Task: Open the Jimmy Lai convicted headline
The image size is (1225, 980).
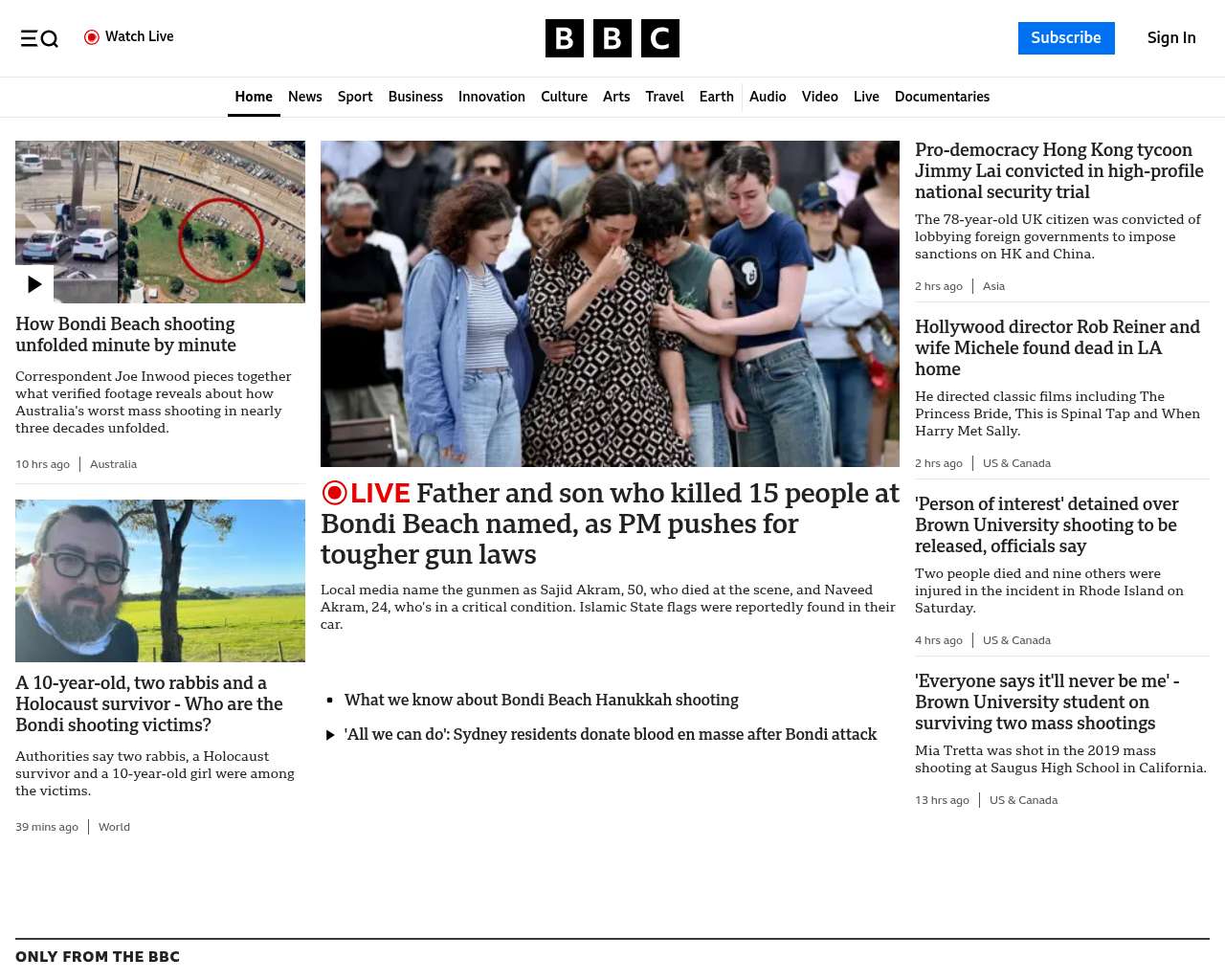Action: [x=1058, y=170]
